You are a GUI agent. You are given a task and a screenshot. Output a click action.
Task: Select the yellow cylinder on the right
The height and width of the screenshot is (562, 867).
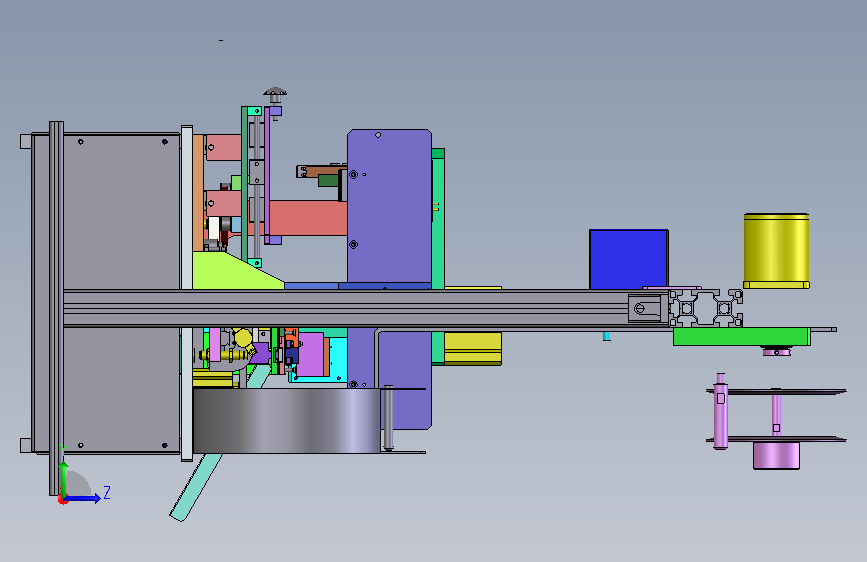pos(776,251)
